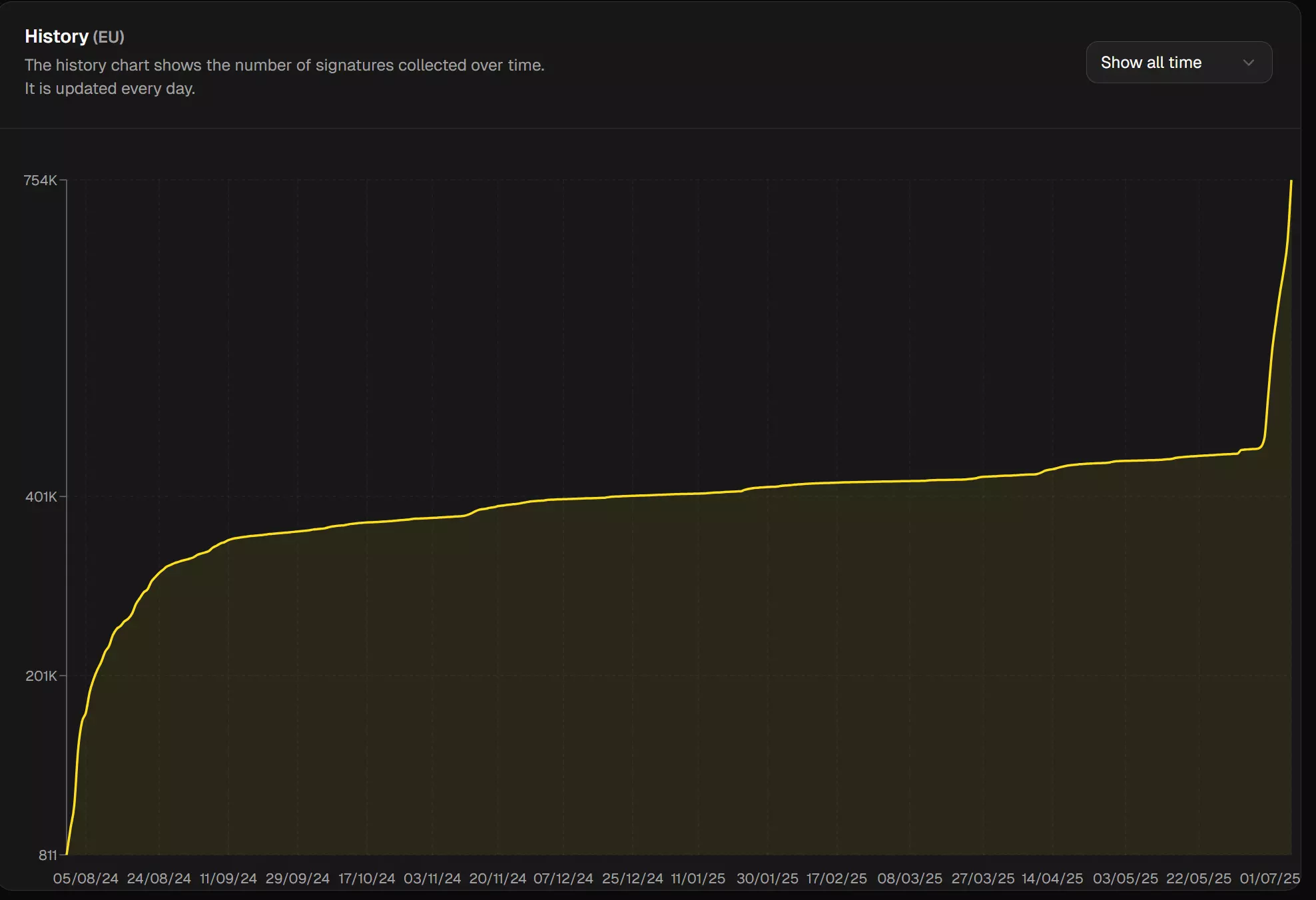Click the sentence about signatures collected over time
The width and height of the screenshot is (1316, 900).
tap(284, 65)
